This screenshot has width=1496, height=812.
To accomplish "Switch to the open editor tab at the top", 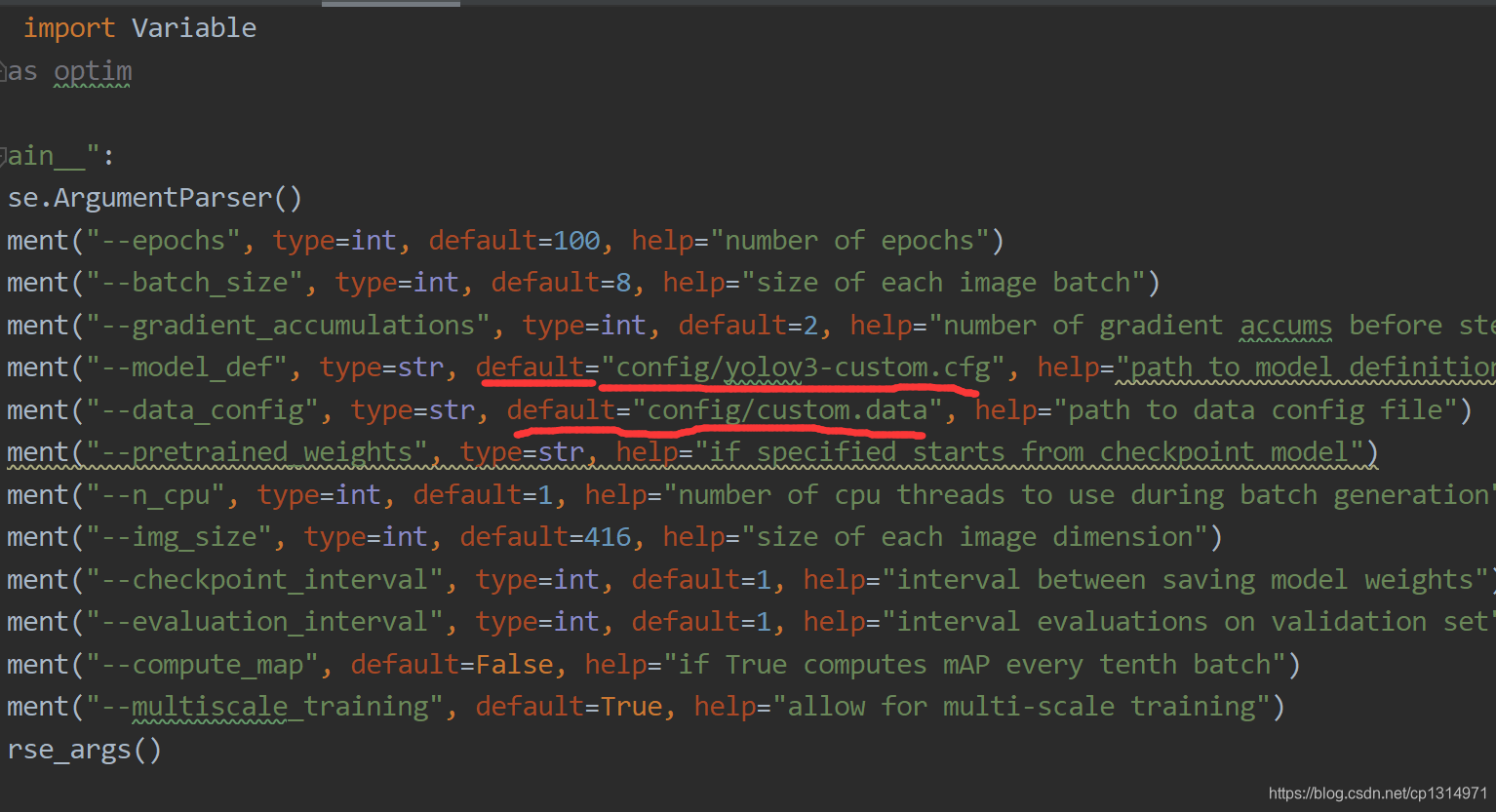I will pos(390,4).
